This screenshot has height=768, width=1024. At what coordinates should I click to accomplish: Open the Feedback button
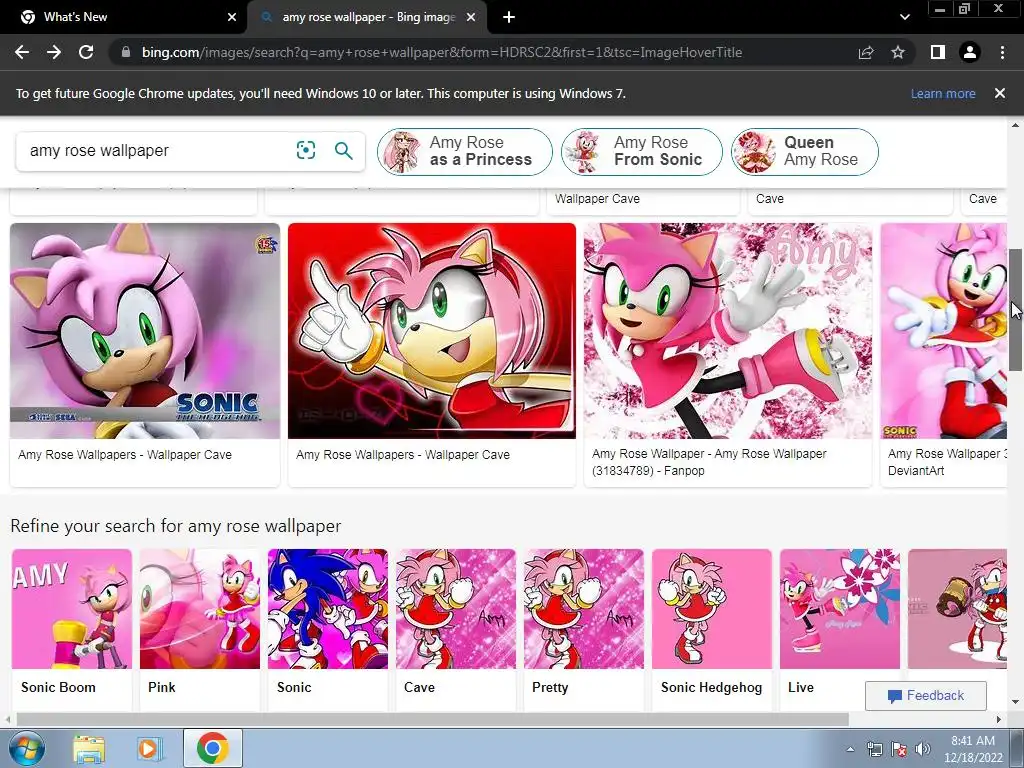tap(925, 696)
